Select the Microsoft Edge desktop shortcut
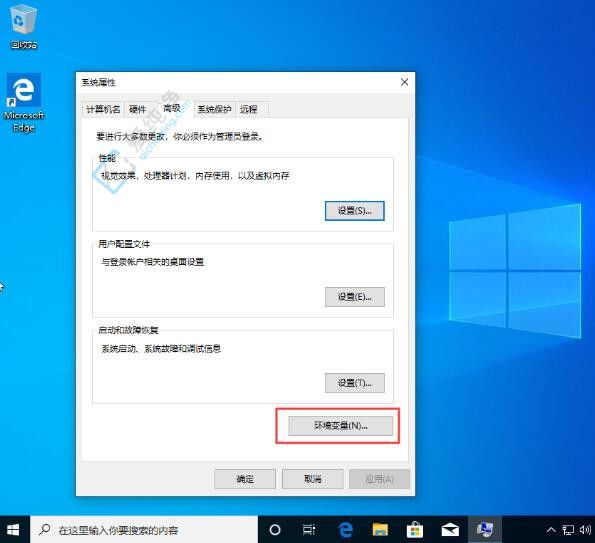The height and width of the screenshot is (543, 595). 24,102
